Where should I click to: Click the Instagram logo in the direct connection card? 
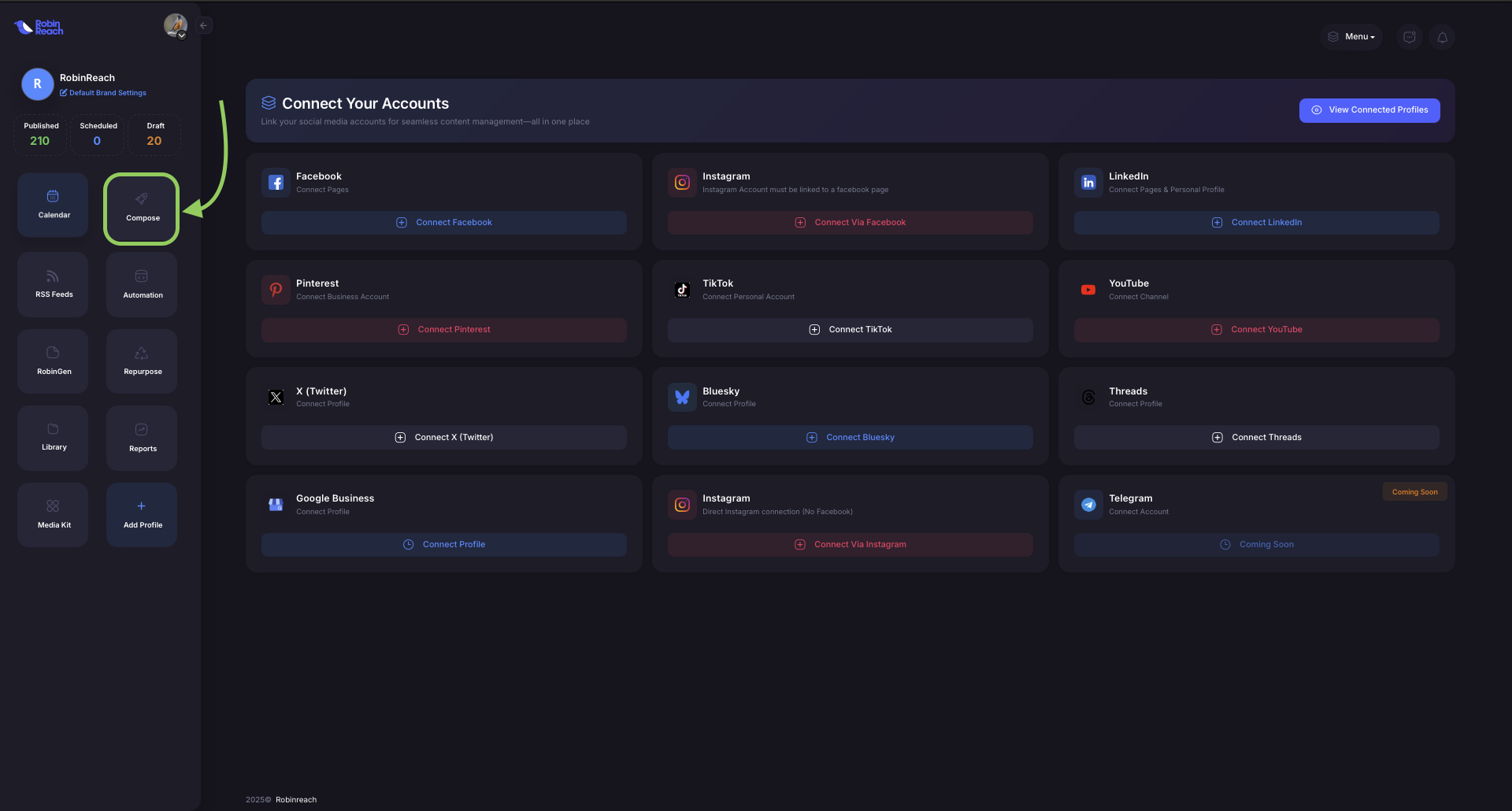tap(682, 505)
